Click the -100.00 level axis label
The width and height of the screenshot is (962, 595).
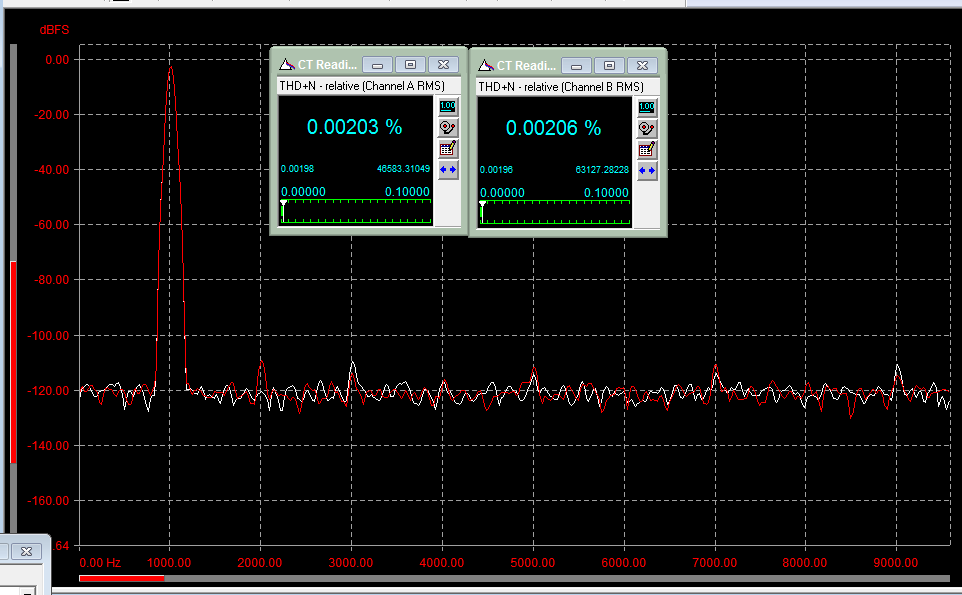tap(48, 336)
